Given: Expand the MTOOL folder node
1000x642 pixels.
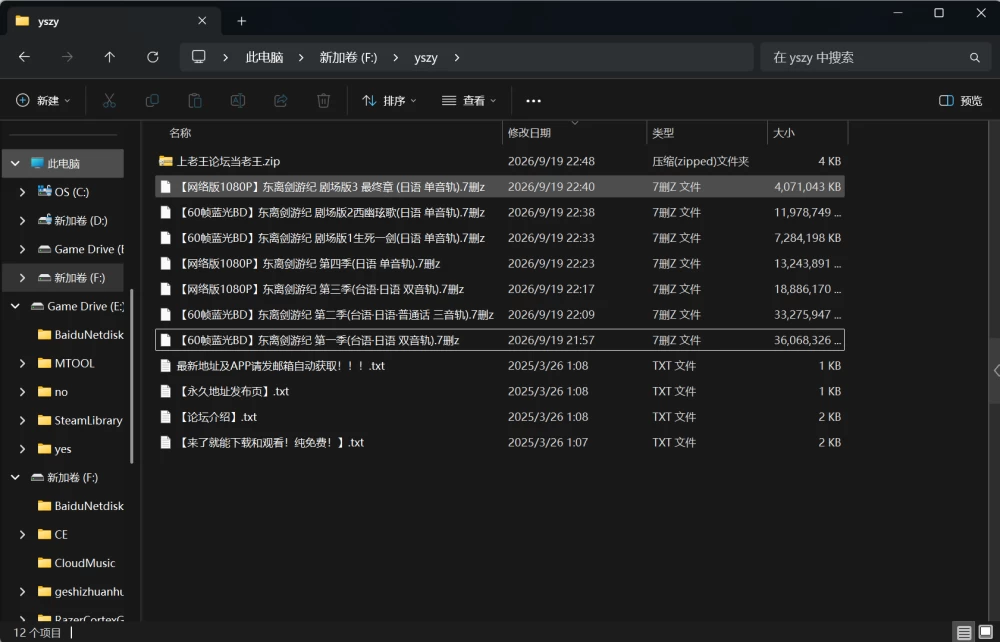Looking at the screenshot, I should pos(22,363).
